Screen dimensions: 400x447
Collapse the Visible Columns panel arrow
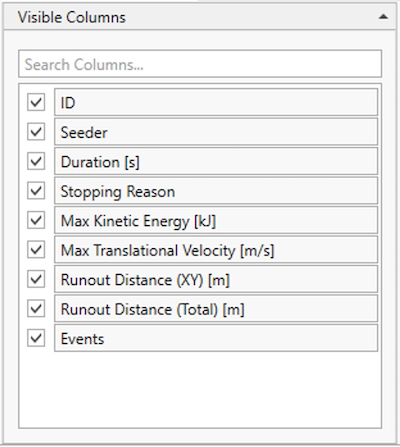coord(383,17)
